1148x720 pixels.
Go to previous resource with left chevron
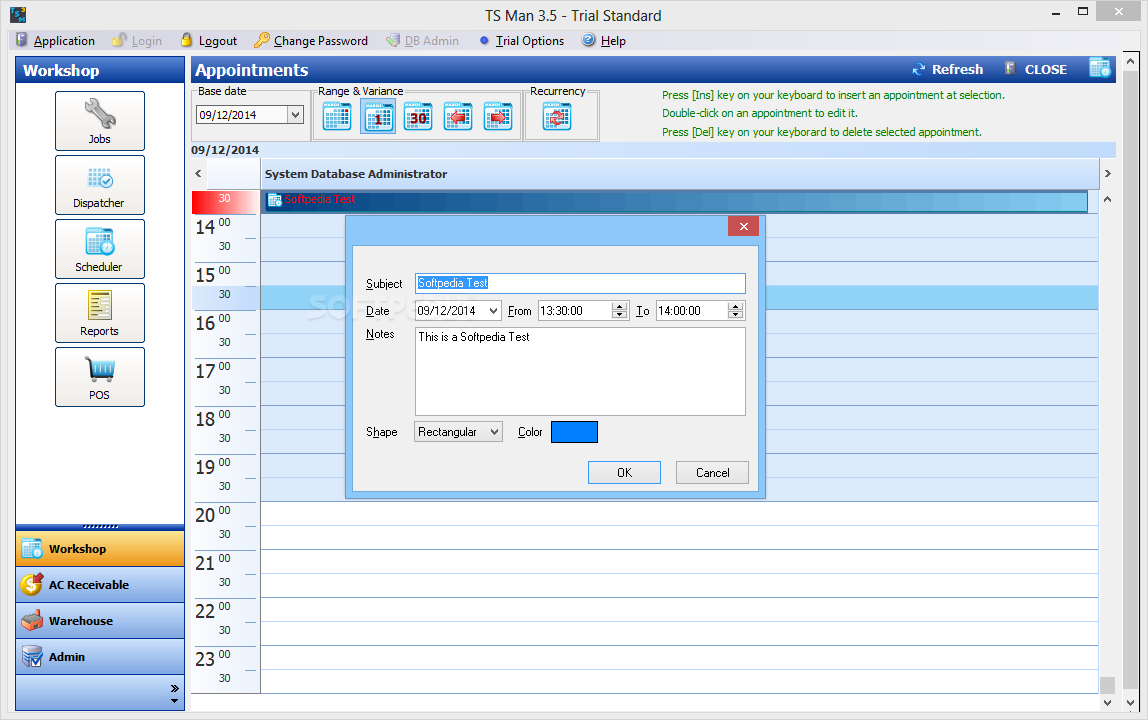[198, 174]
